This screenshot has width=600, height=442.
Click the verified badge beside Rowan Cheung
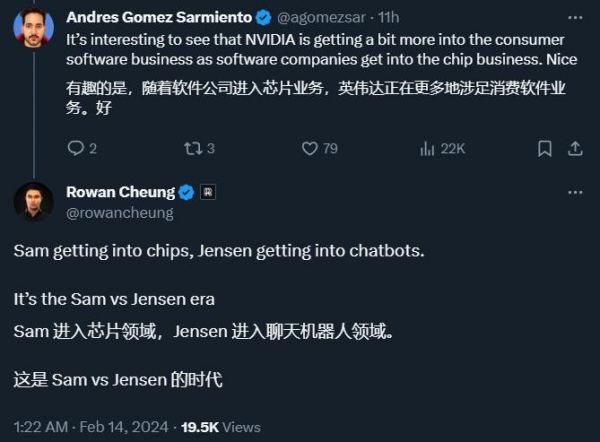(x=185, y=192)
